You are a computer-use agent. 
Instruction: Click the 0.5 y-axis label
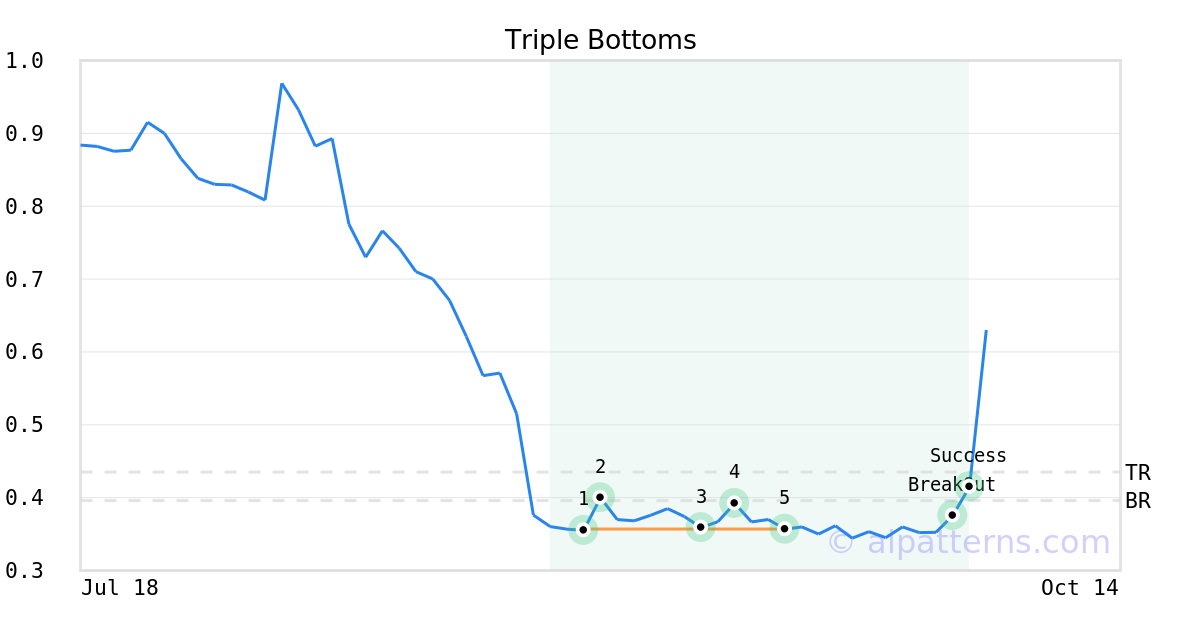coord(24,425)
